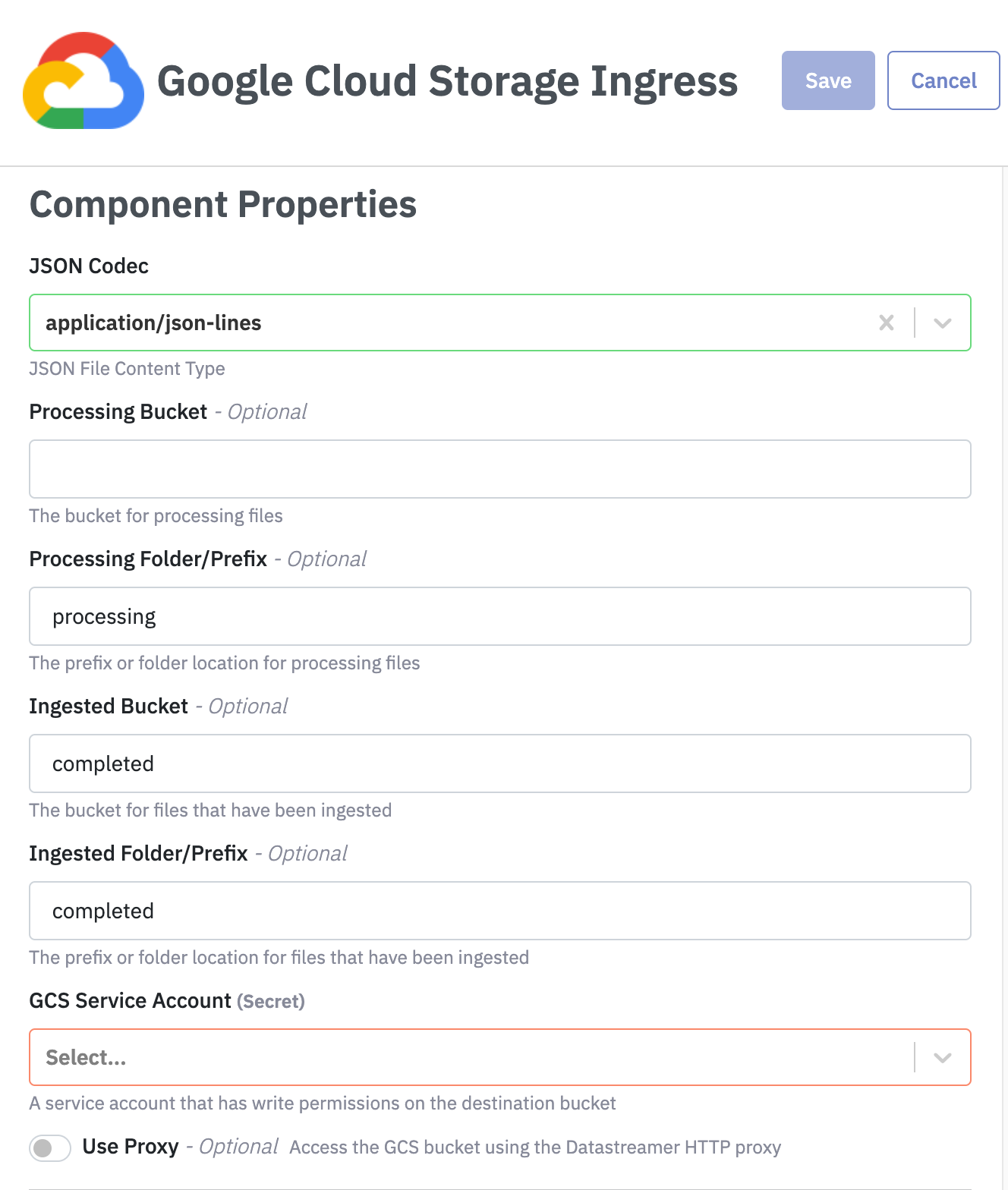Edit the Processing Folder/Prefix field
The image size is (1008, 1190).
[x=500, y=616]
